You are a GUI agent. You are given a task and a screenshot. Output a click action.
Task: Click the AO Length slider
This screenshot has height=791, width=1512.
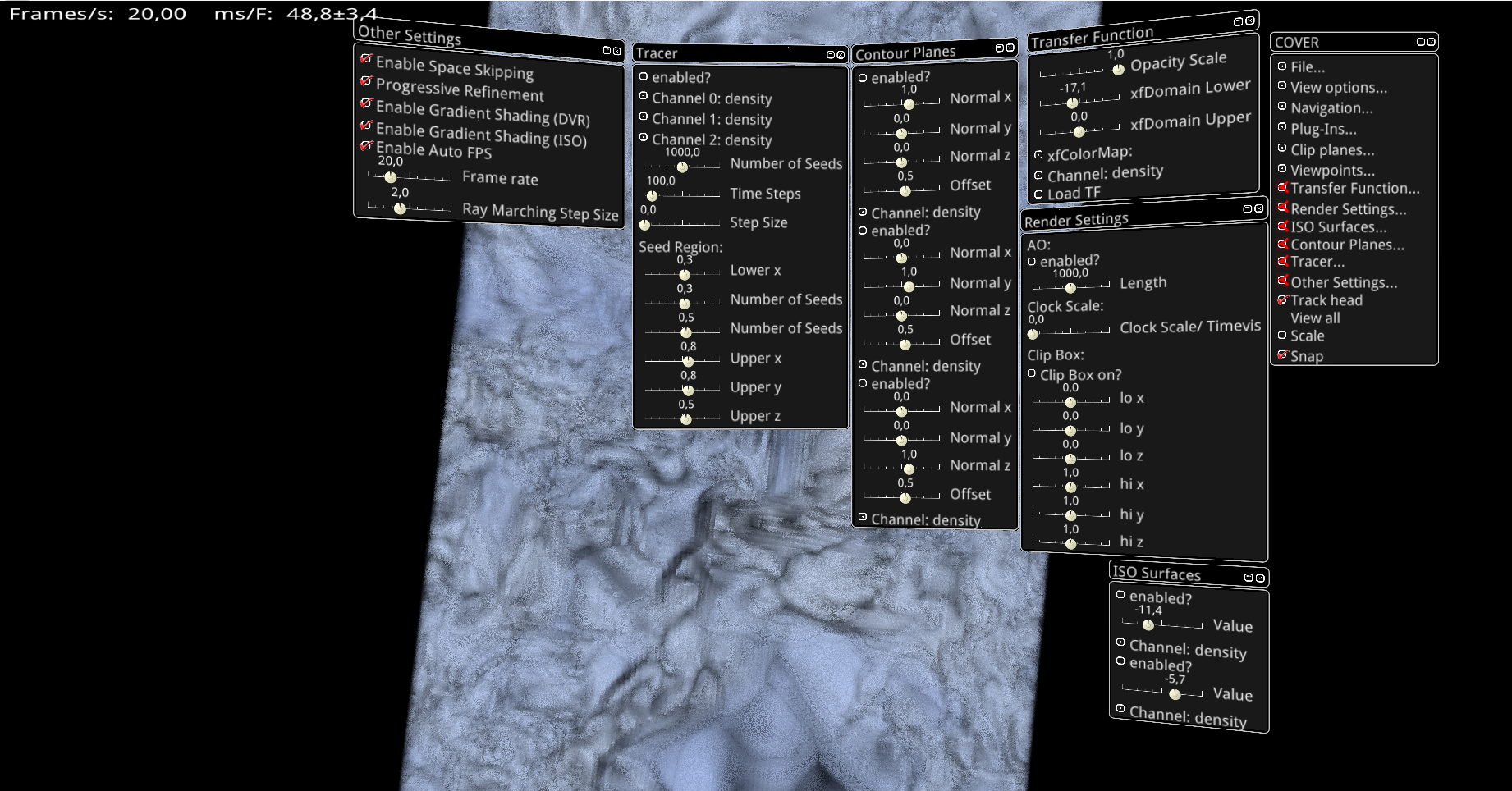tap(1070, 287)
